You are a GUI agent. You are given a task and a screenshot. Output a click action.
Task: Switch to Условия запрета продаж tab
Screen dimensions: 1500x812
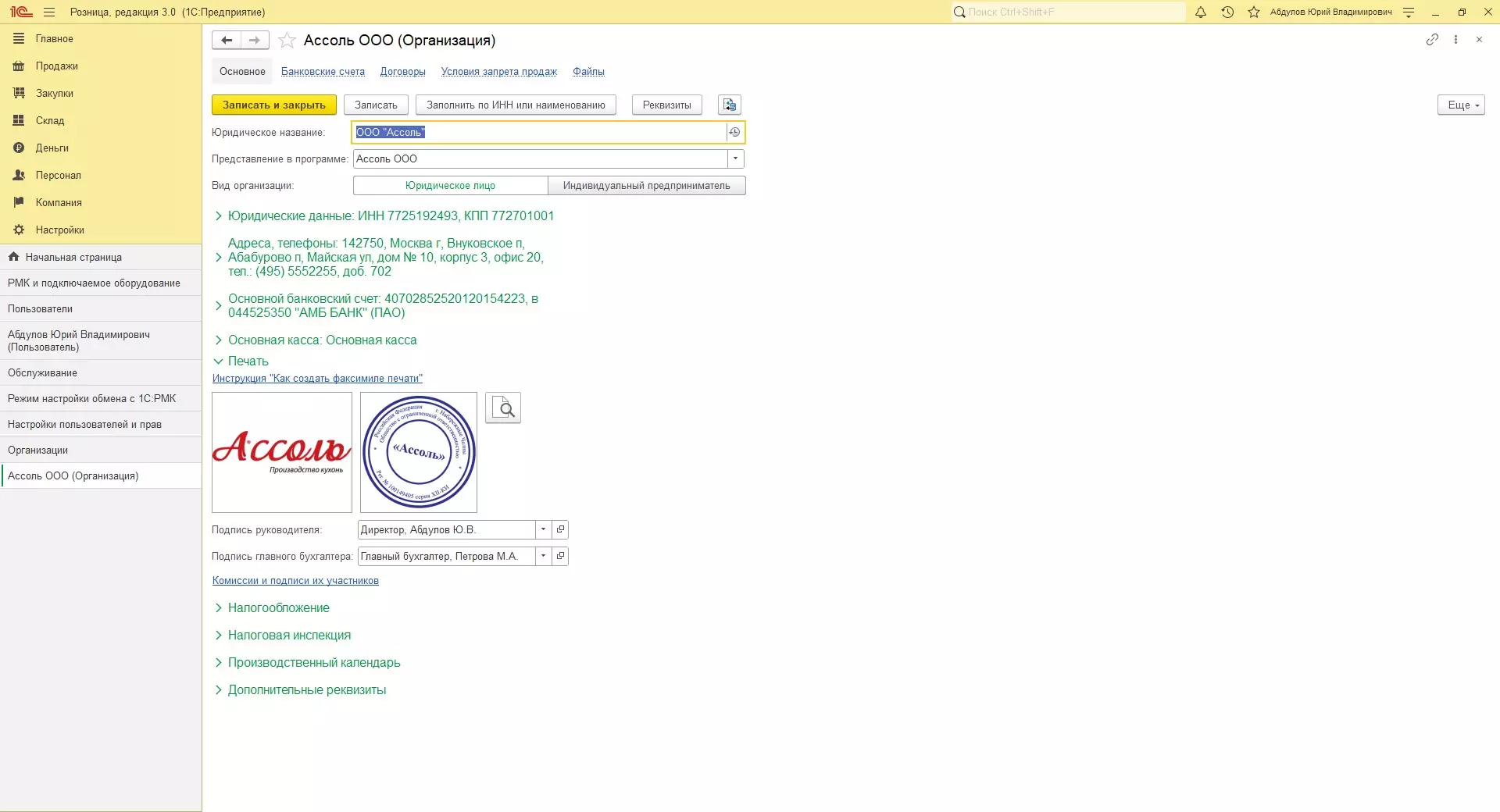tap(499, 71)
